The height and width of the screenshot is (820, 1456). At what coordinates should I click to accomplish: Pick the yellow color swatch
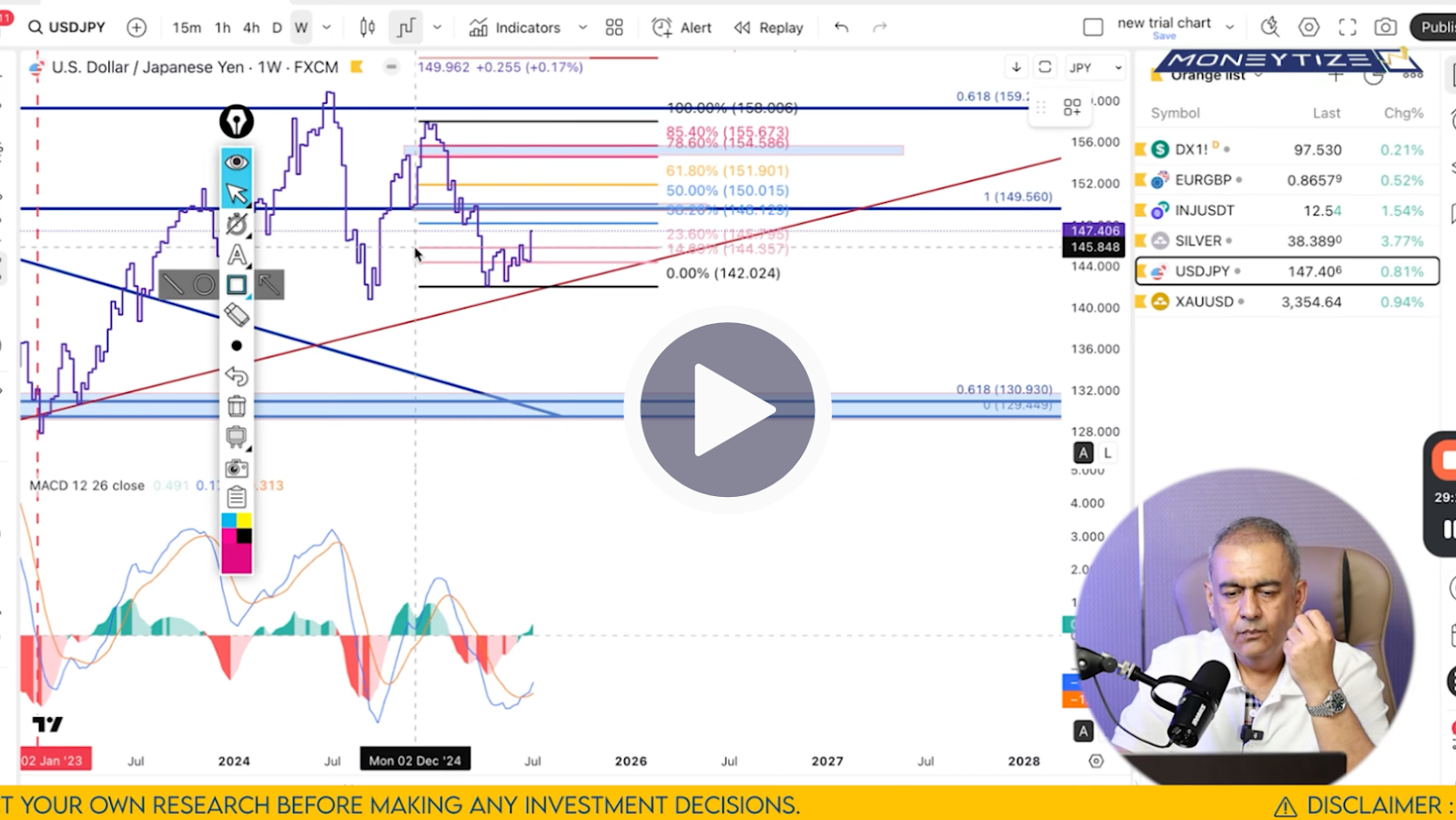click(245, 521)
